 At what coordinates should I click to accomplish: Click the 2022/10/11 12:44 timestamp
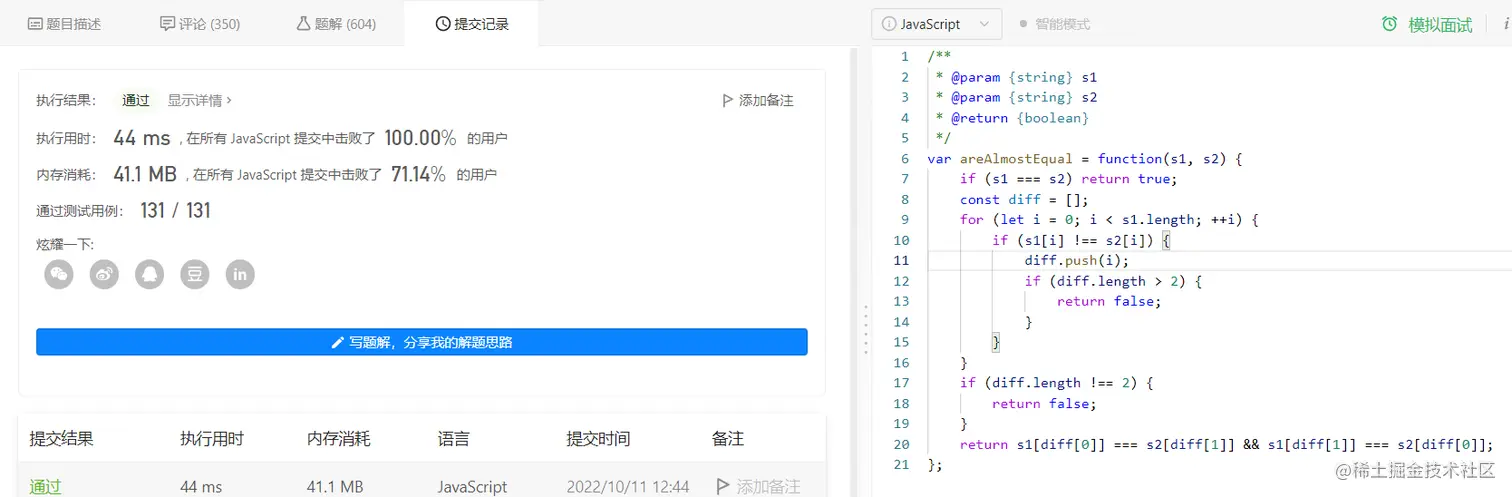click(628, 487)
